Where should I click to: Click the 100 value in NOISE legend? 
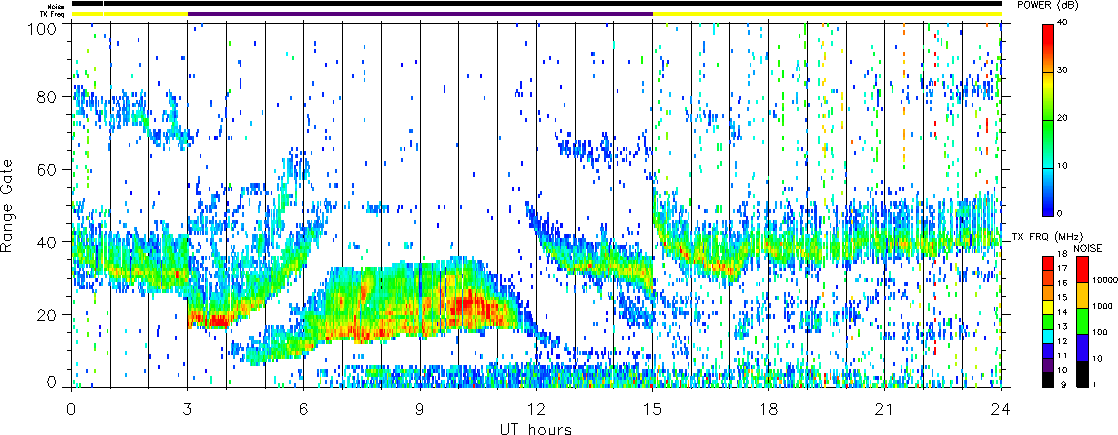click(1098, 332)
